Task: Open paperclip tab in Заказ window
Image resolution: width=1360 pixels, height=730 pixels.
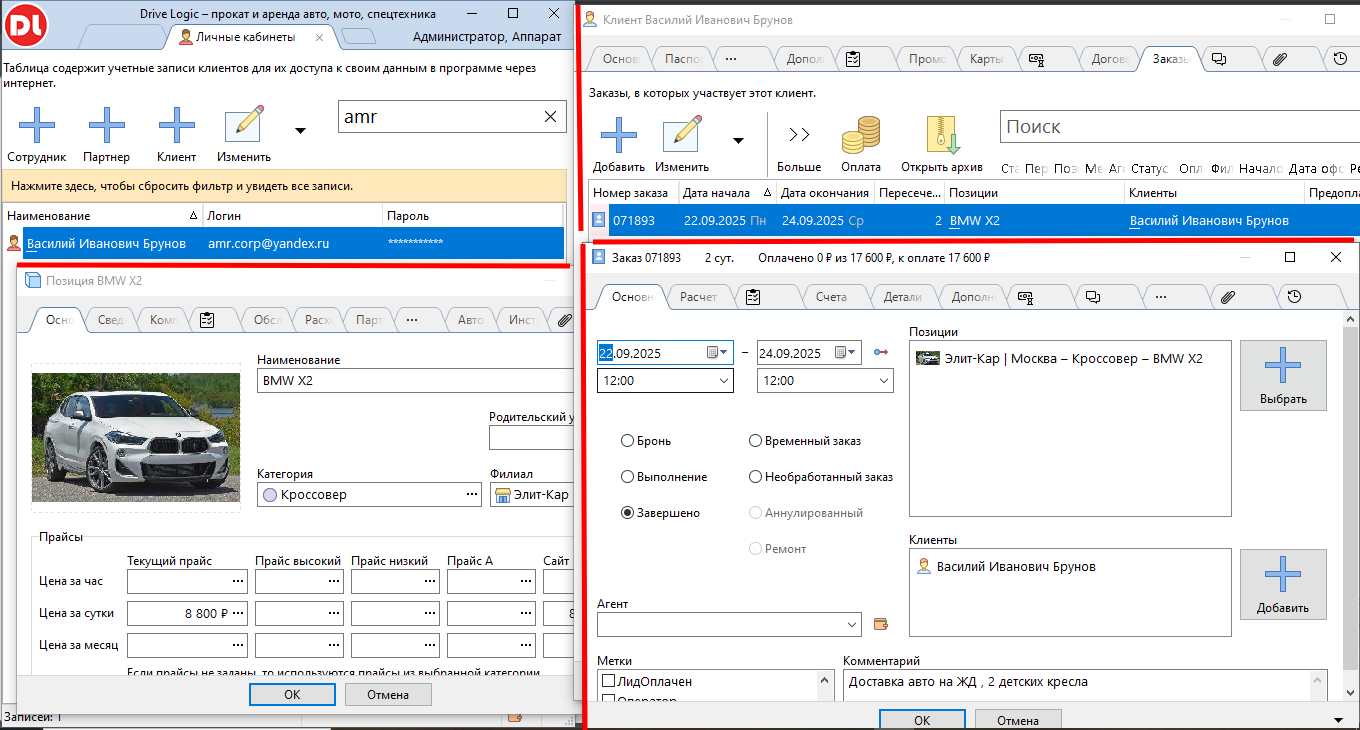Action: tap(1229, 297)
